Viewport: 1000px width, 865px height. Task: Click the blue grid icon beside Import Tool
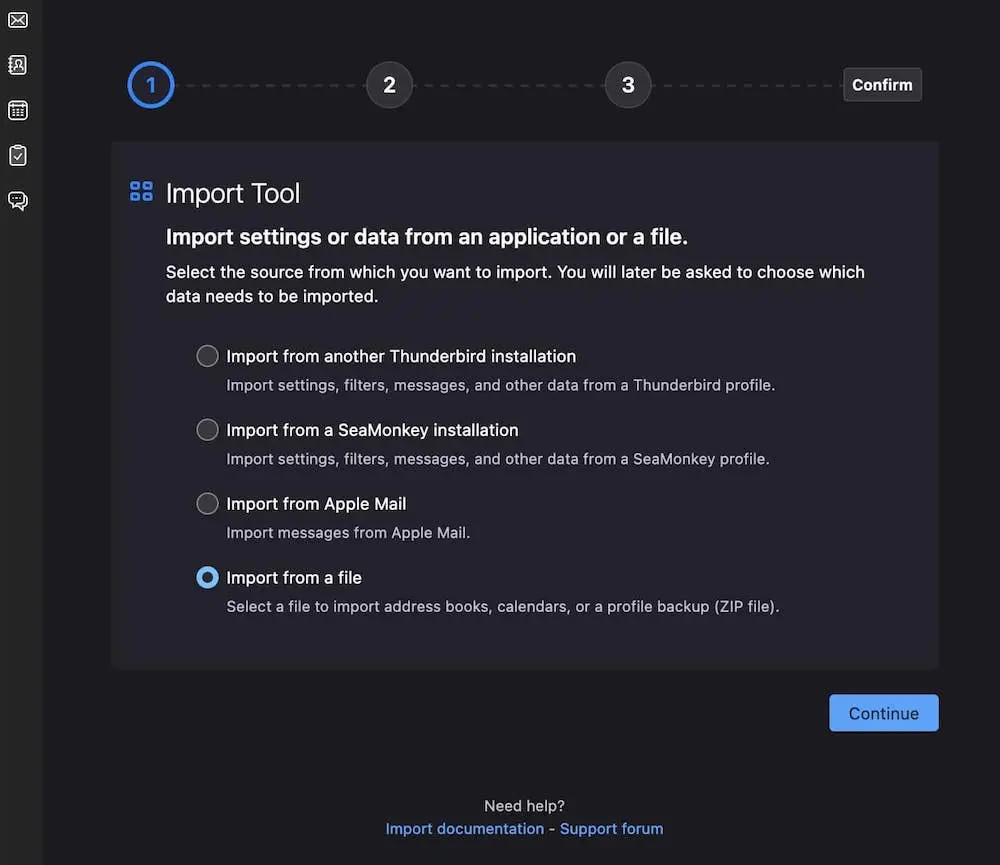click(140, 191)
